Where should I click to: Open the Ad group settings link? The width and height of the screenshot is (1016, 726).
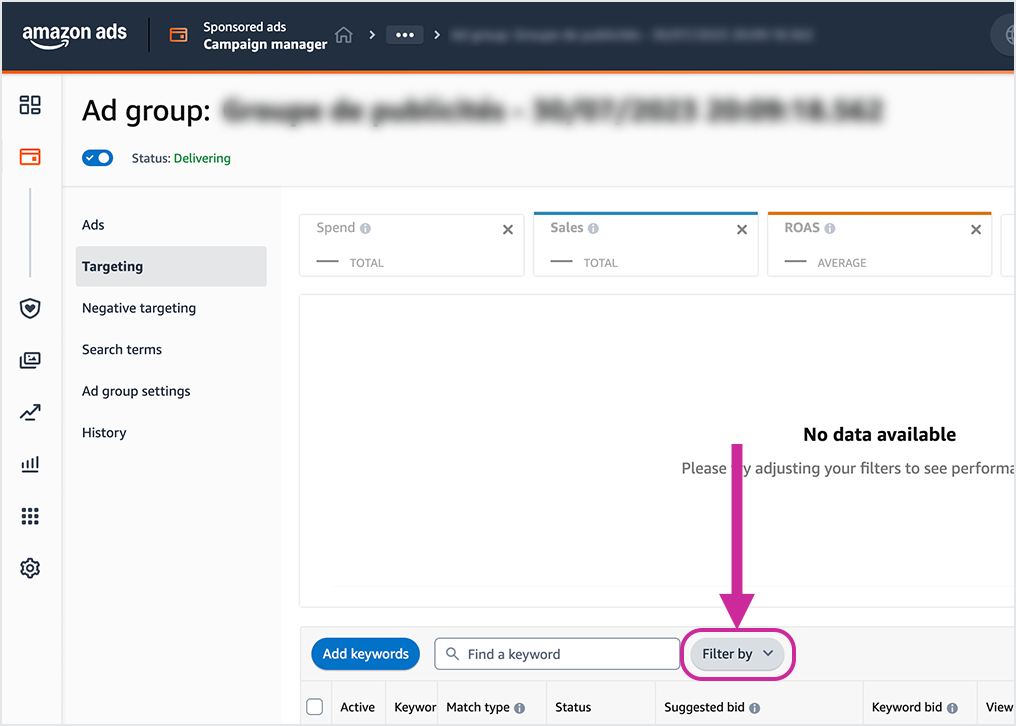tap(136, 391)
